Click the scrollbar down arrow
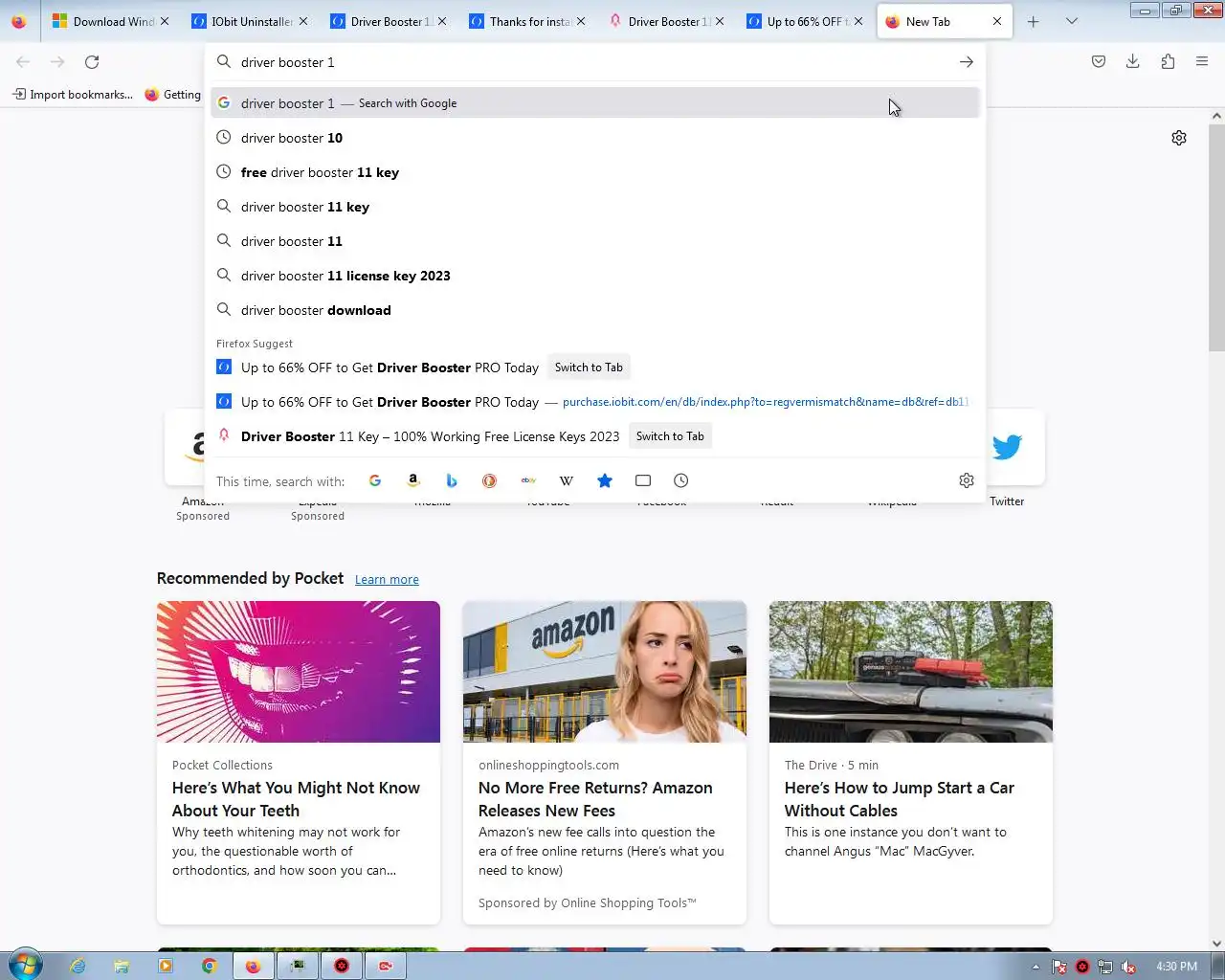The width and height of the screenshot is (1225, 980). [1216, 943]
